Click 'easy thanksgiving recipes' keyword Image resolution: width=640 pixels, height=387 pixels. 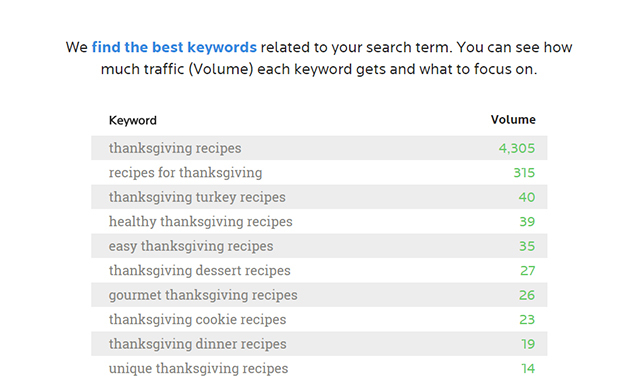coord(191,246)
